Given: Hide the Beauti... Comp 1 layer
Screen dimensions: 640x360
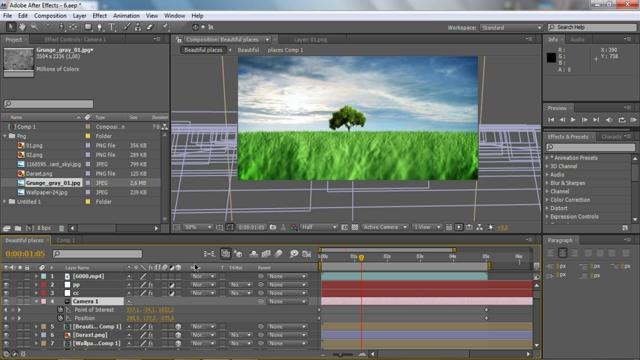Looking at the screenshot, I should [6, 327].
